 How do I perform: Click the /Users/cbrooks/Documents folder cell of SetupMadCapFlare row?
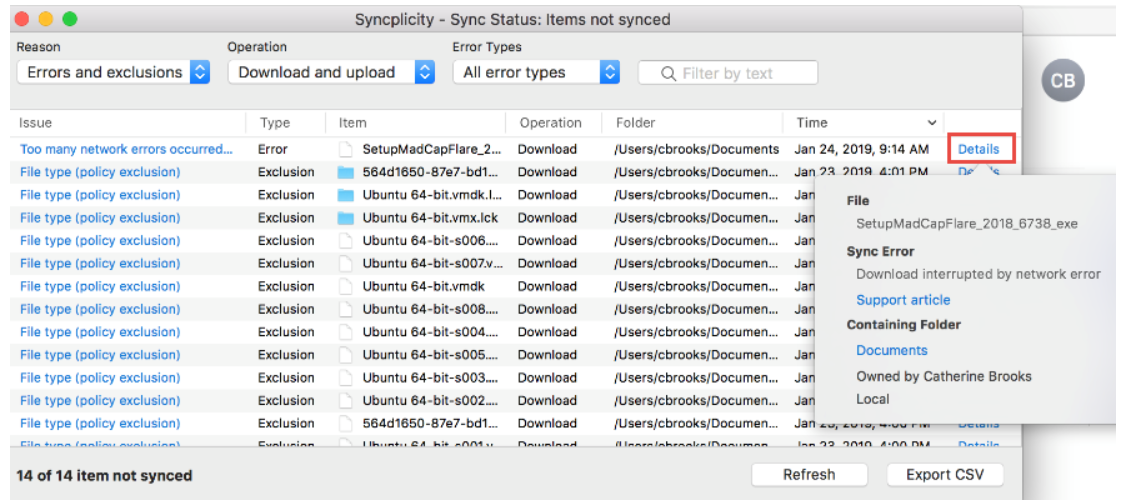point(696,149)
